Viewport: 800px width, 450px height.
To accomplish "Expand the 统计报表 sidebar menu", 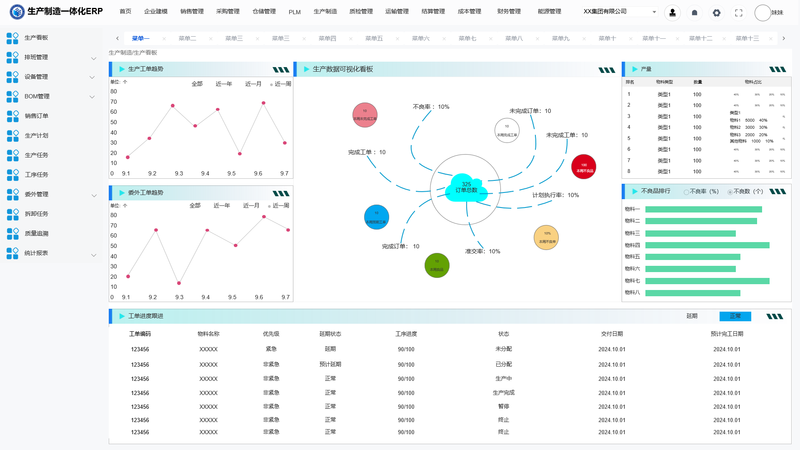I will 93,255.
